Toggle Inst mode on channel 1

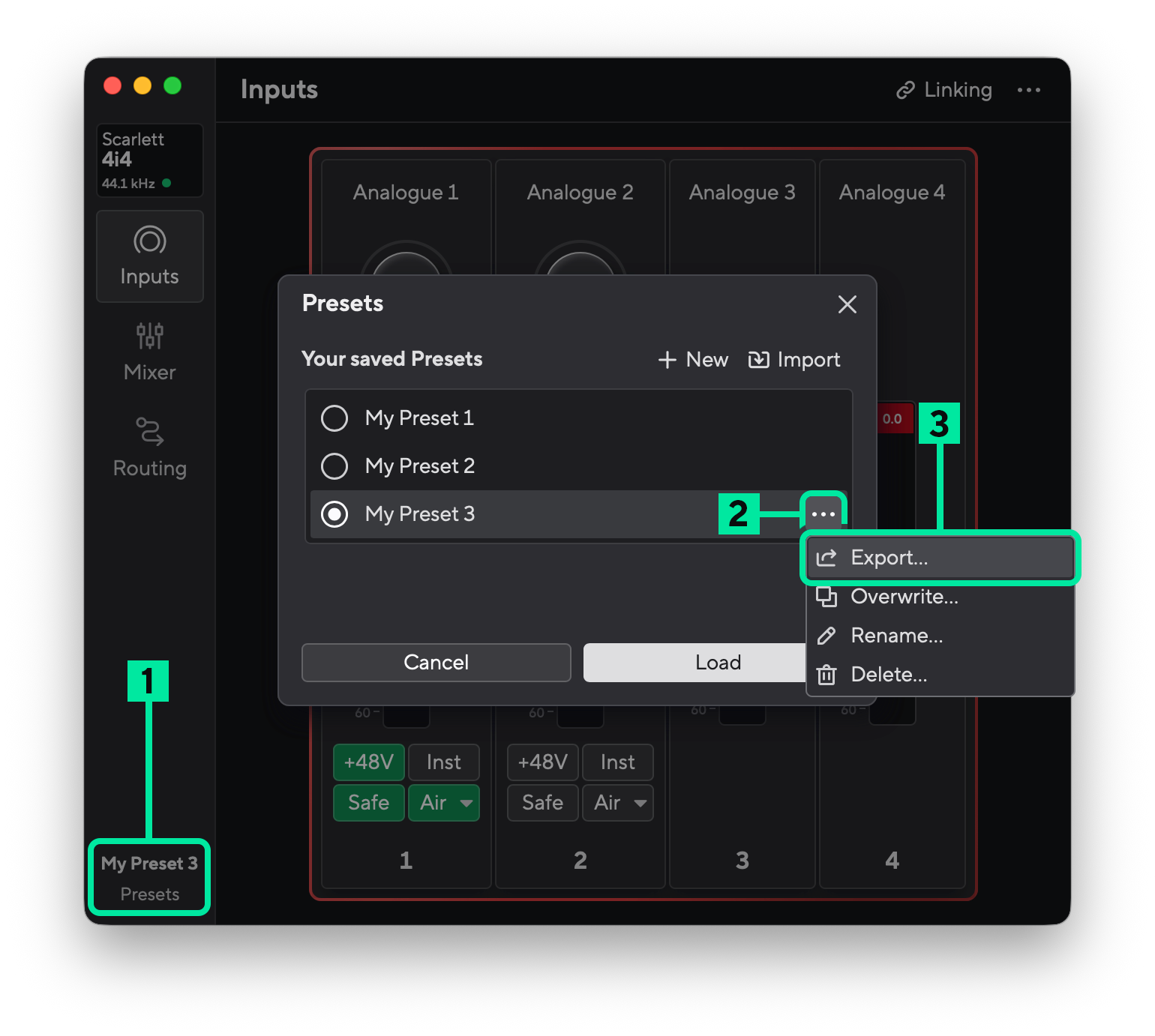[x=444, y=762]
